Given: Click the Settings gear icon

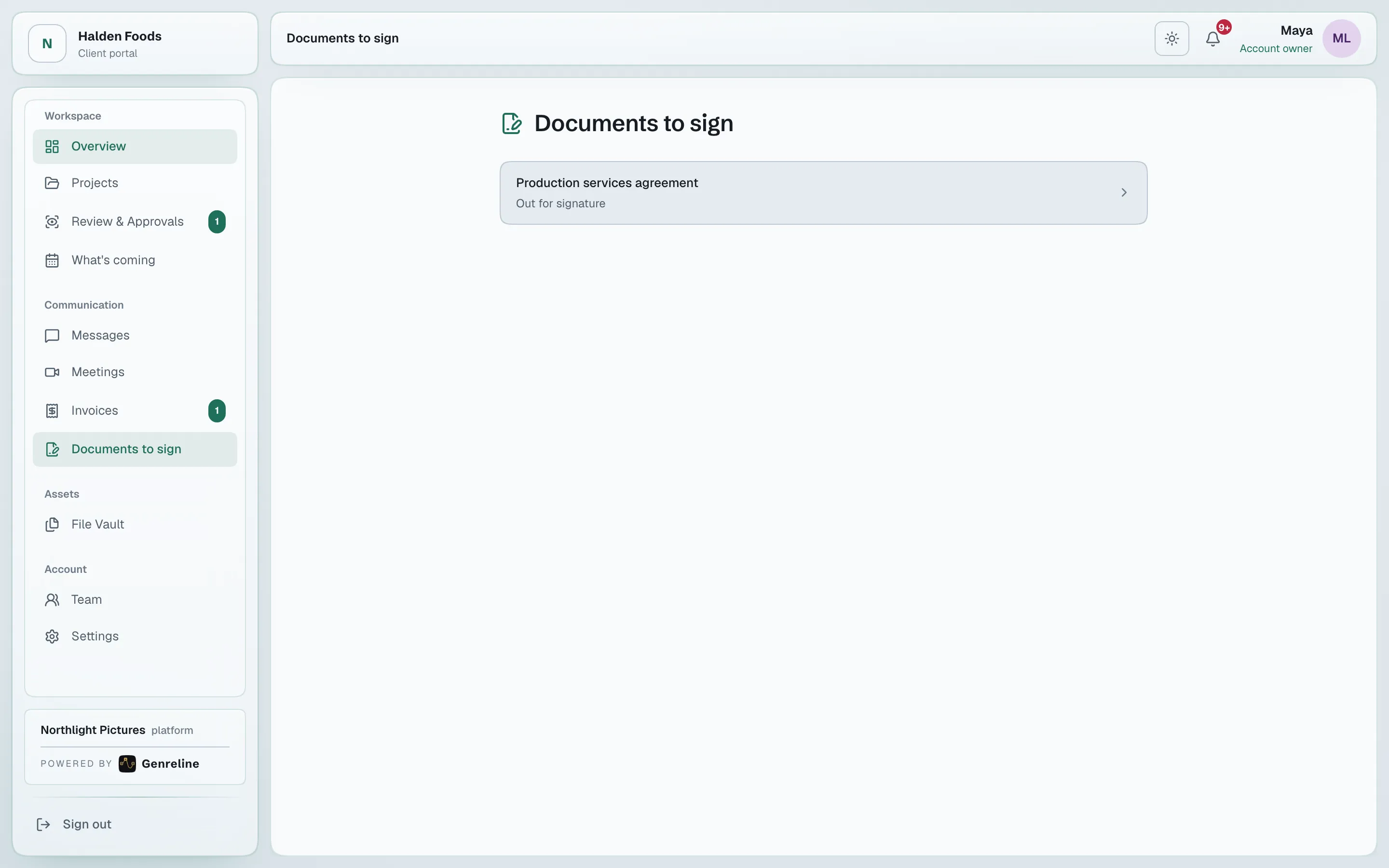Looking at the screenshot, I should point(52,637).
